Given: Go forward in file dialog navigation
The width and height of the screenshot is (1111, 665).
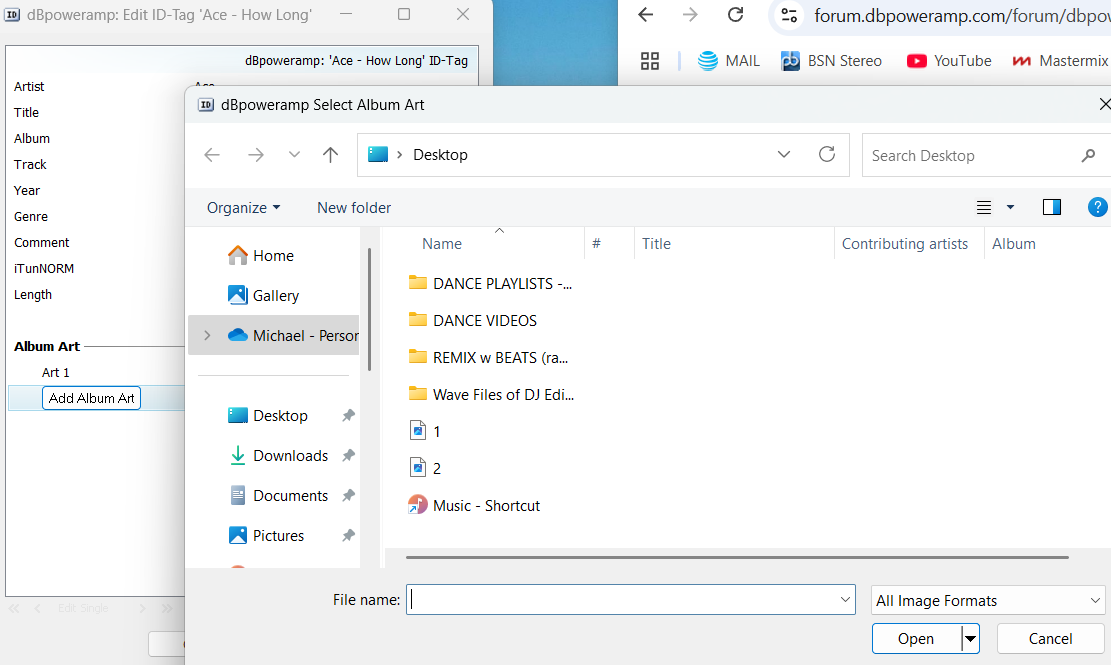Looking at the screenshot, I should (256, 155).
